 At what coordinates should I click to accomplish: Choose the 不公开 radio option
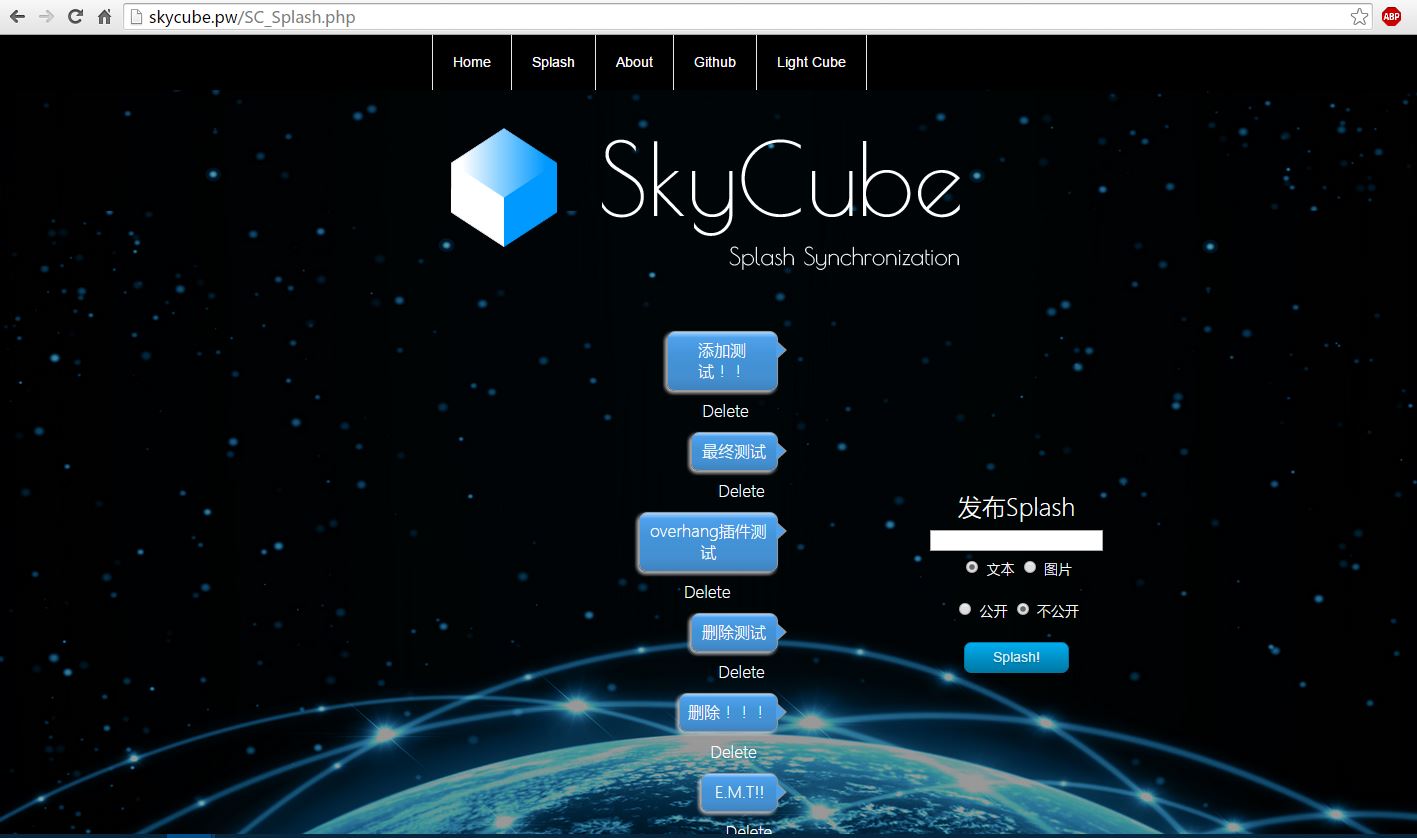click(x=1023, y=609)
